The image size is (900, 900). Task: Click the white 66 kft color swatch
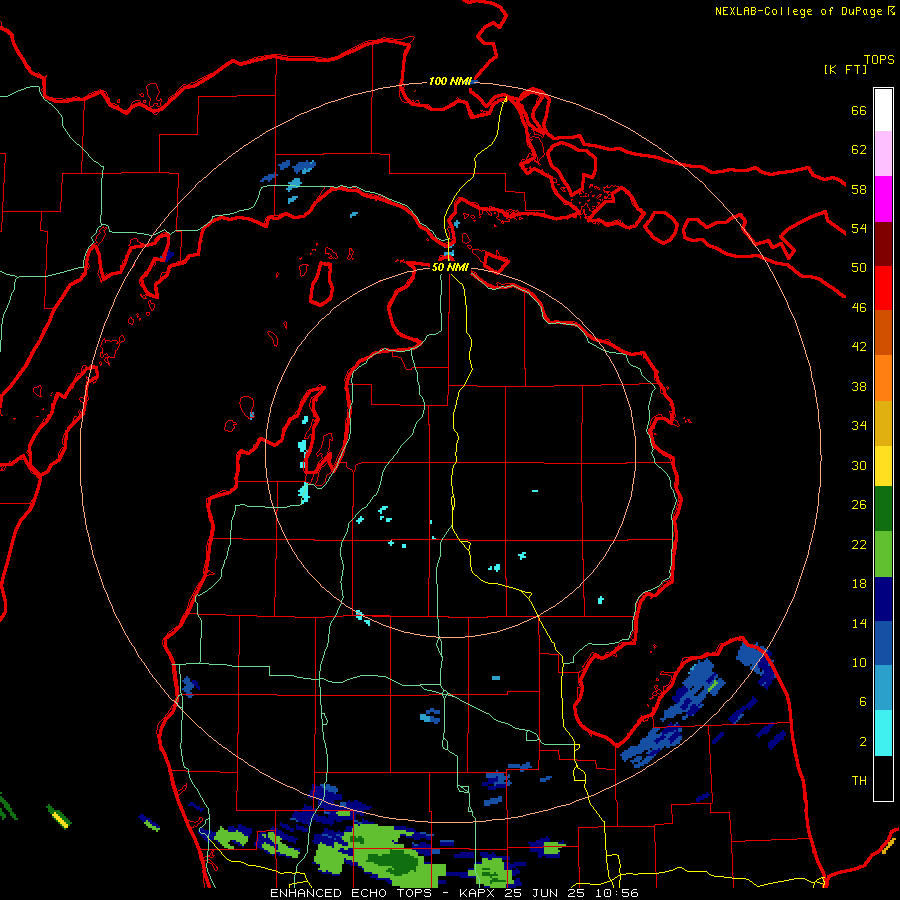pyautogui.click(x=883, y=110)
